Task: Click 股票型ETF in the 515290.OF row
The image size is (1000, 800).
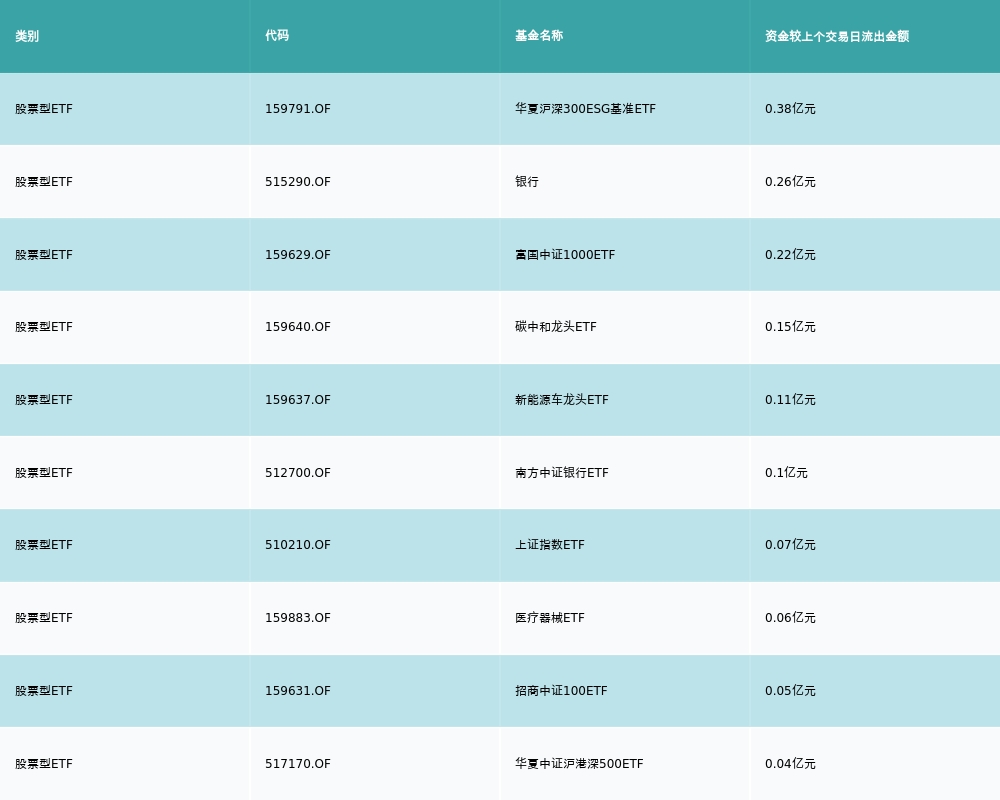Action: click(44, 182)
